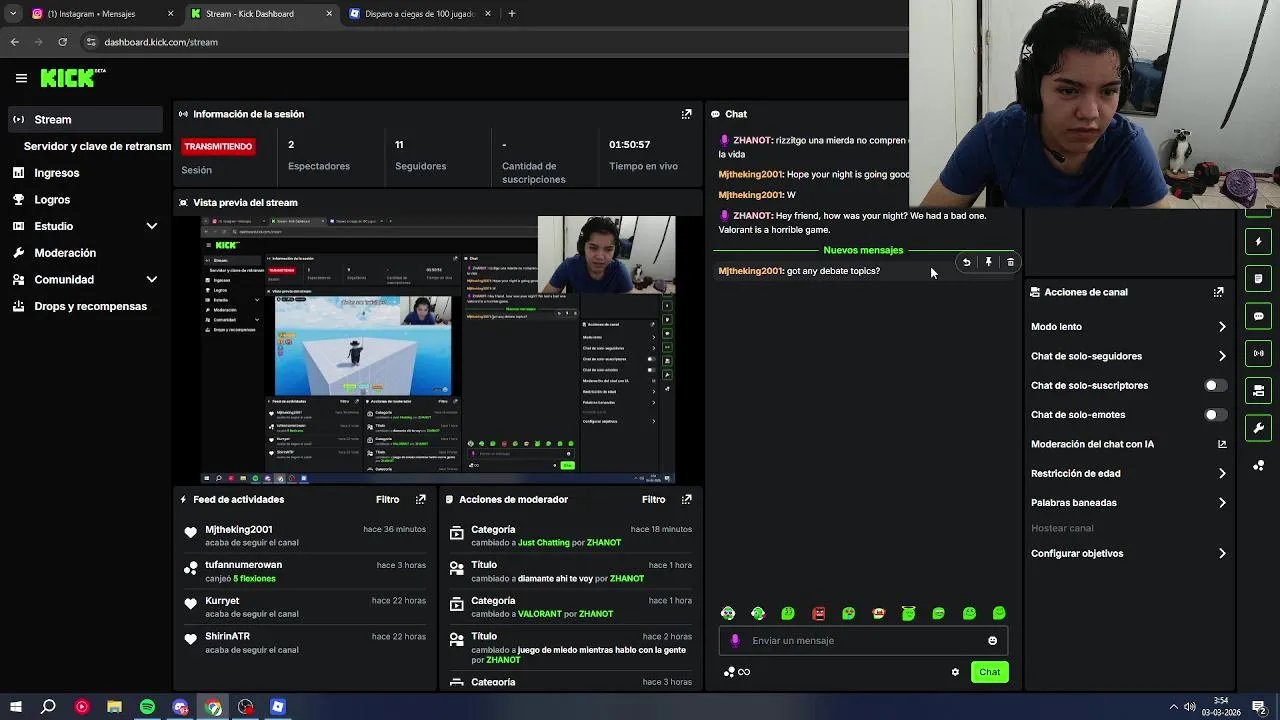Click the tufannumerowan username in activity feed
This screenshot has width=1280, height=720.
click(x=243, y=565)
